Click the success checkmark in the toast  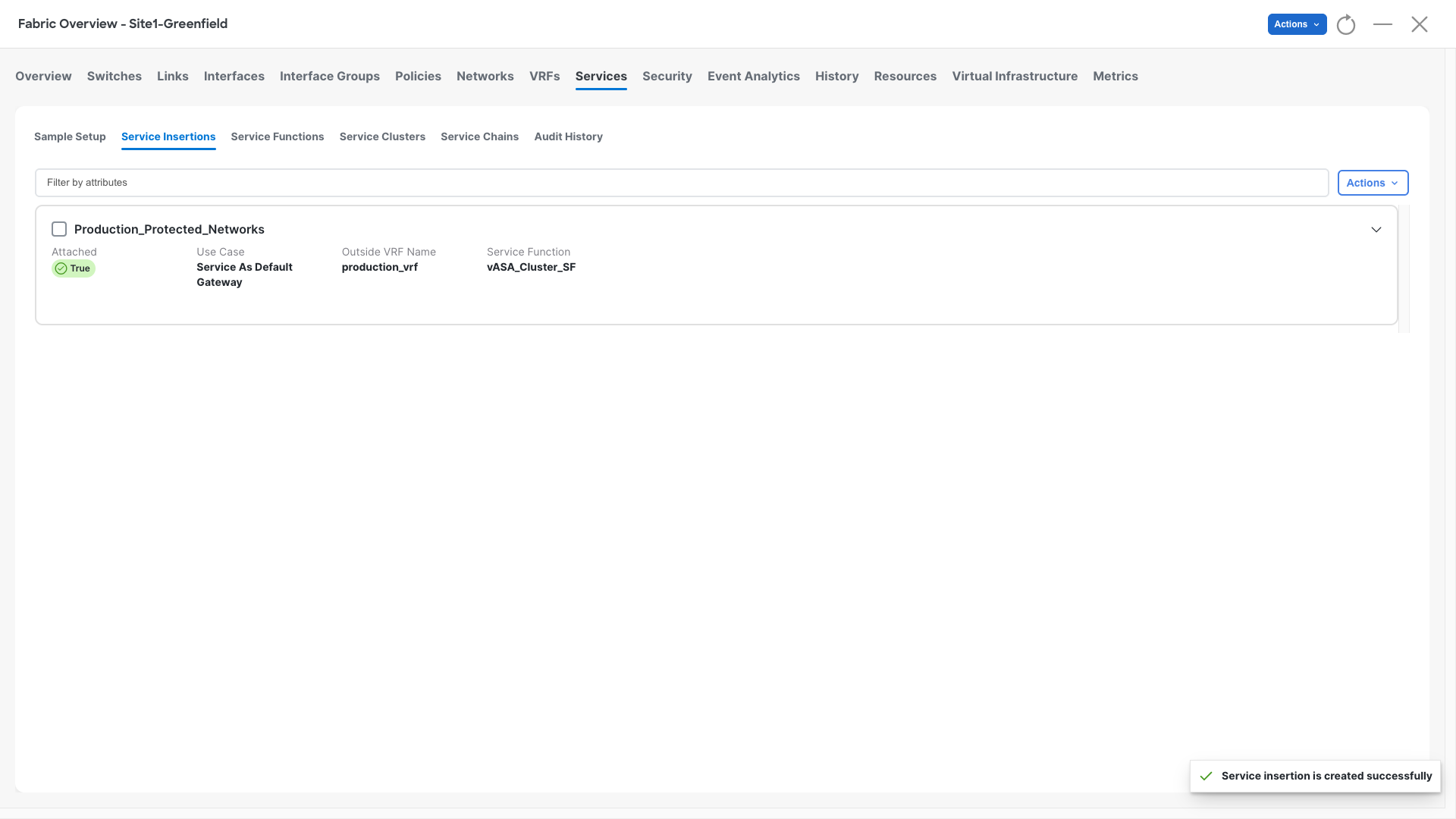click(1206, 776)
